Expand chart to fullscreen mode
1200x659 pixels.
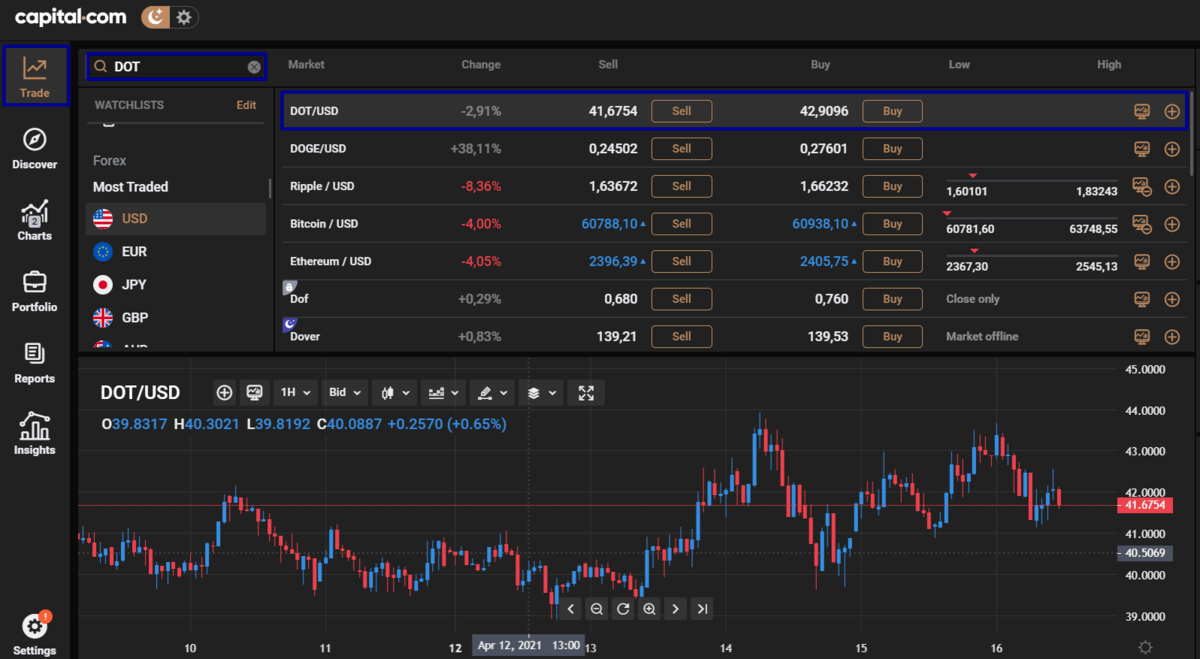point(587,393)
